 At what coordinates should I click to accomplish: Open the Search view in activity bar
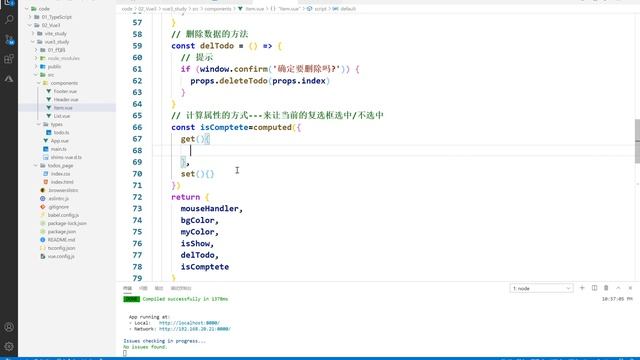9,19
